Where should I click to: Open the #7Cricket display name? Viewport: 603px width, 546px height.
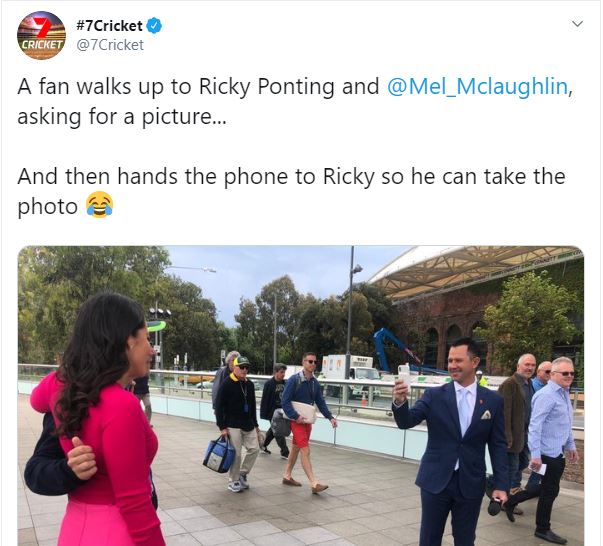point(109,26)
